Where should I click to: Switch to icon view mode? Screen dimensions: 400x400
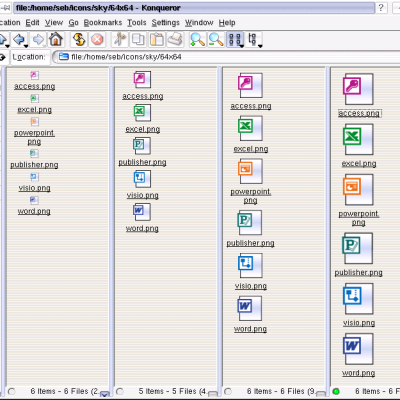[x=234, y=39]
